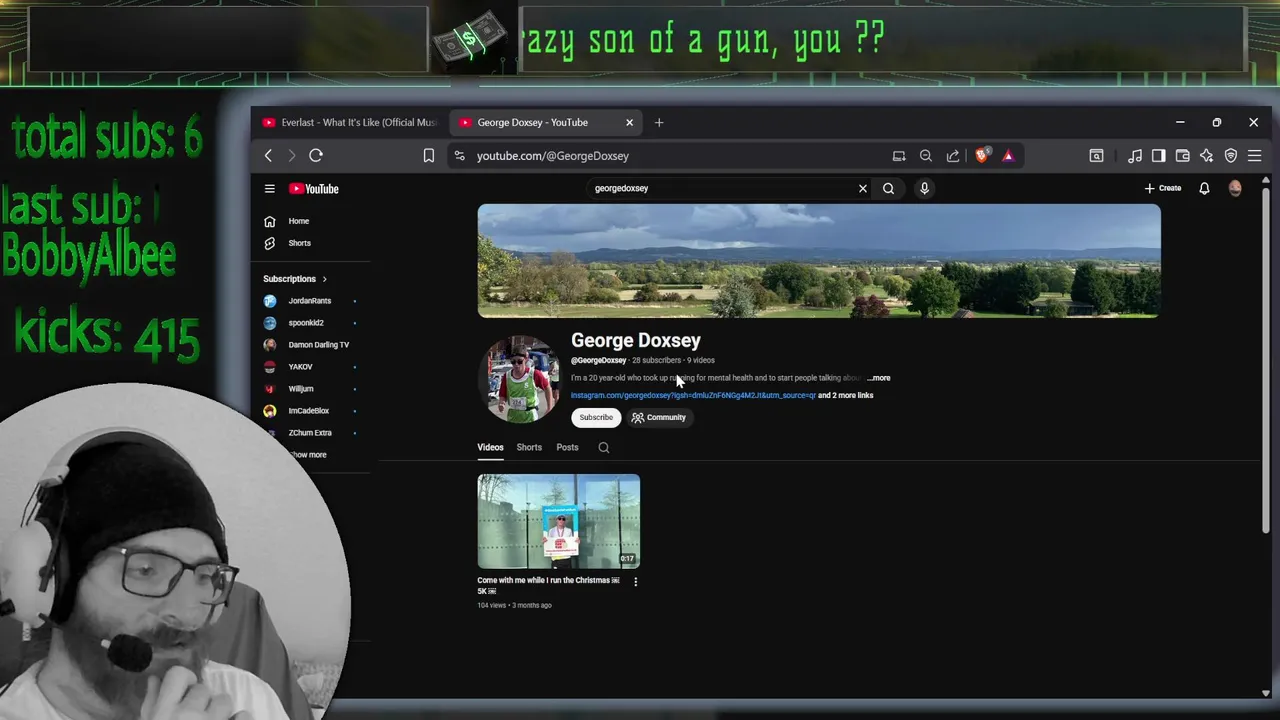Start voice search with microphone icon
The height and width of the screenshot is (720, 1280).
(x=924, y=188)
